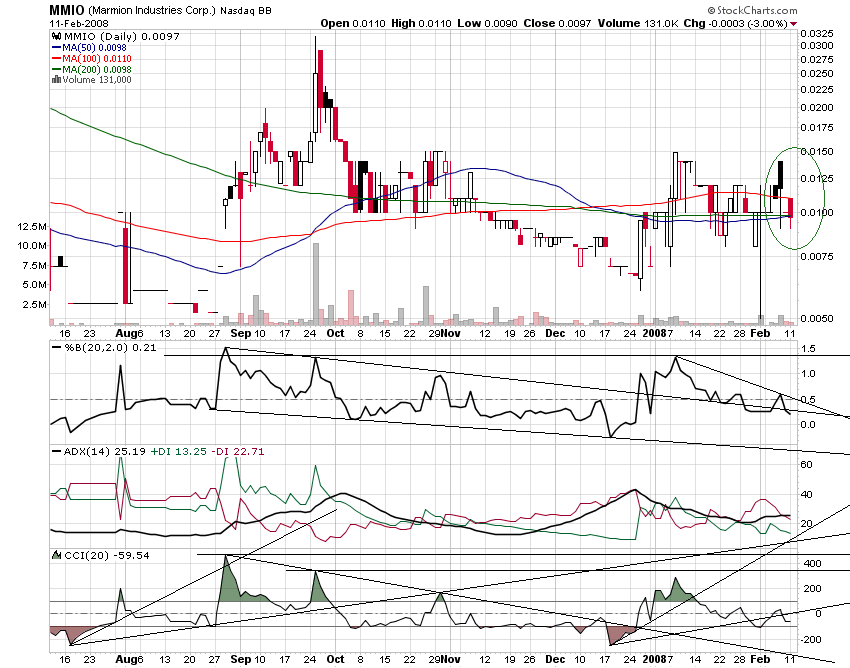Click the Sep label on upper date axis
The width and height of the screenshot is (850, 668).
click(241, 333)
